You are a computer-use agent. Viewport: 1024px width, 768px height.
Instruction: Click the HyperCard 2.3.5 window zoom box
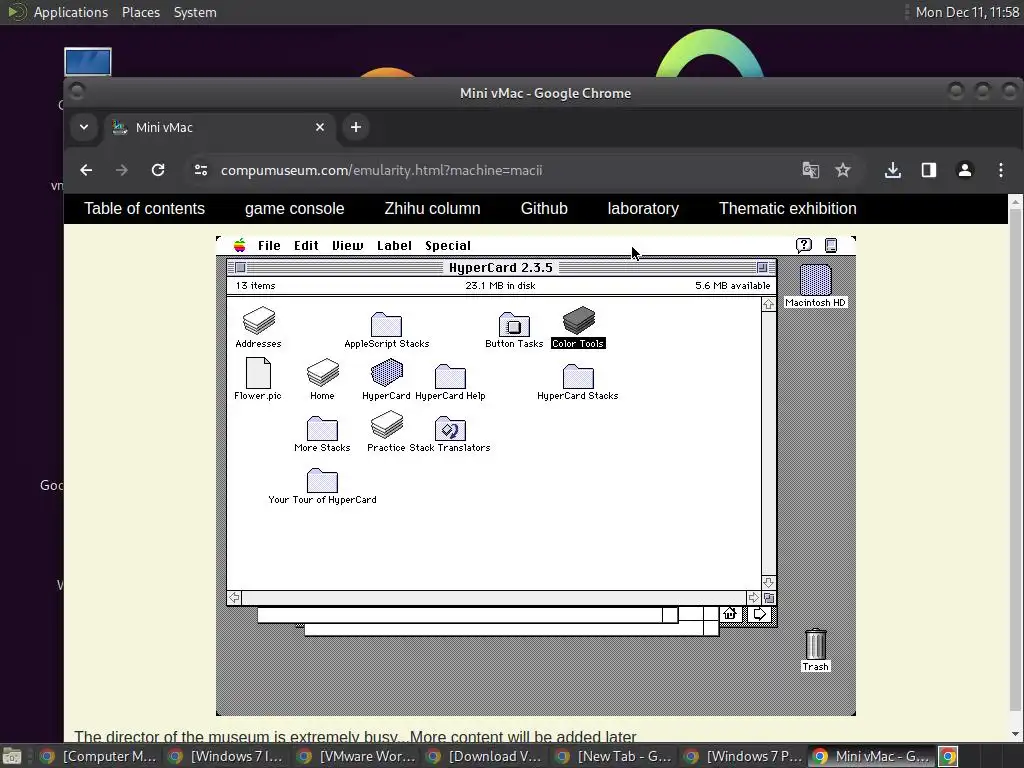tap(762, 267)
